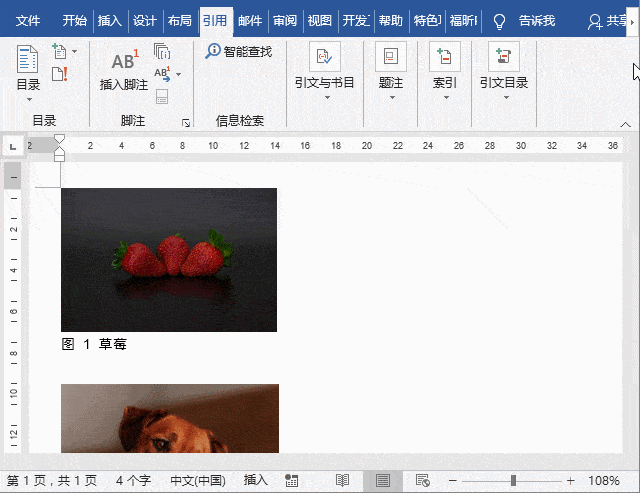Expand the 索引 dropdown arrow

(x=446, y=98)
